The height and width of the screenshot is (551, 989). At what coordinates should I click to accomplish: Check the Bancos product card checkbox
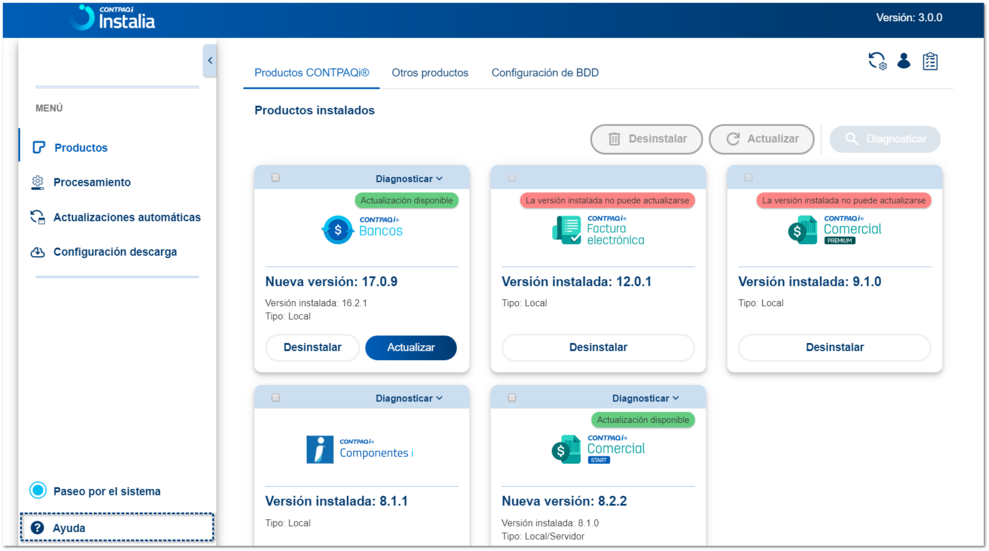coord(276,178)
